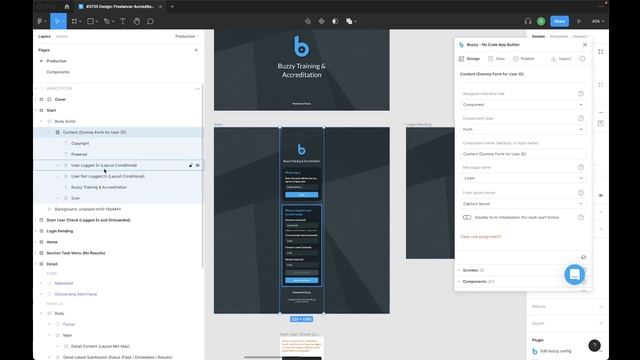
Task: Select the Rectangle shape tool
Action: click(x=90, y=21)
